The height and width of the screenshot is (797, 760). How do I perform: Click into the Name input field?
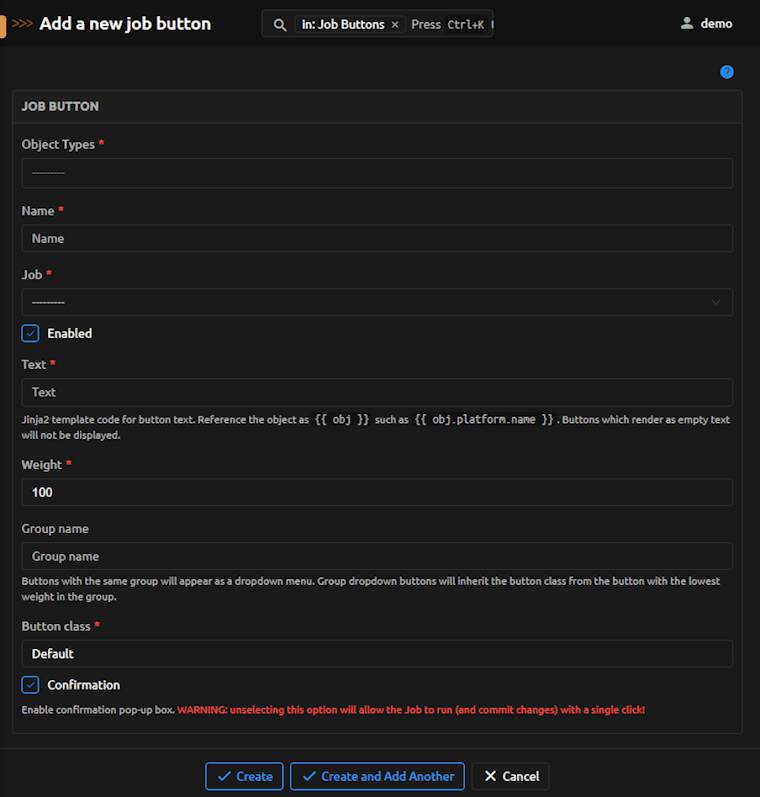(377, 238)
